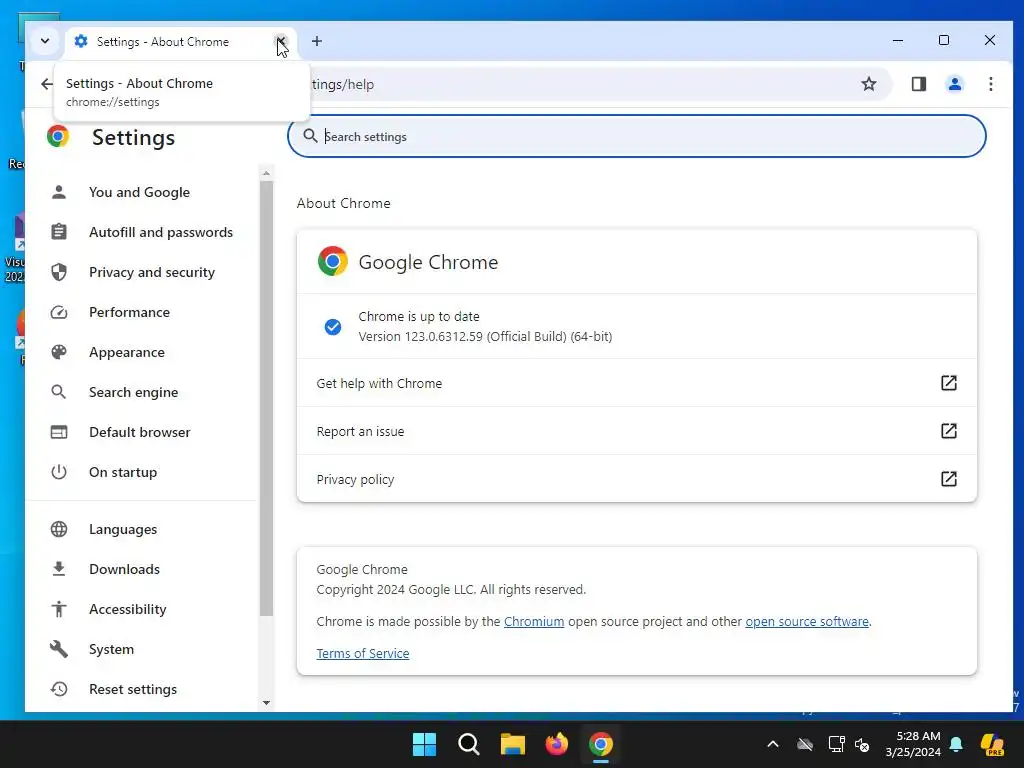Click the globe icon beside Languages
Viewport: 1024px width, 768px height.
[59, 529]
